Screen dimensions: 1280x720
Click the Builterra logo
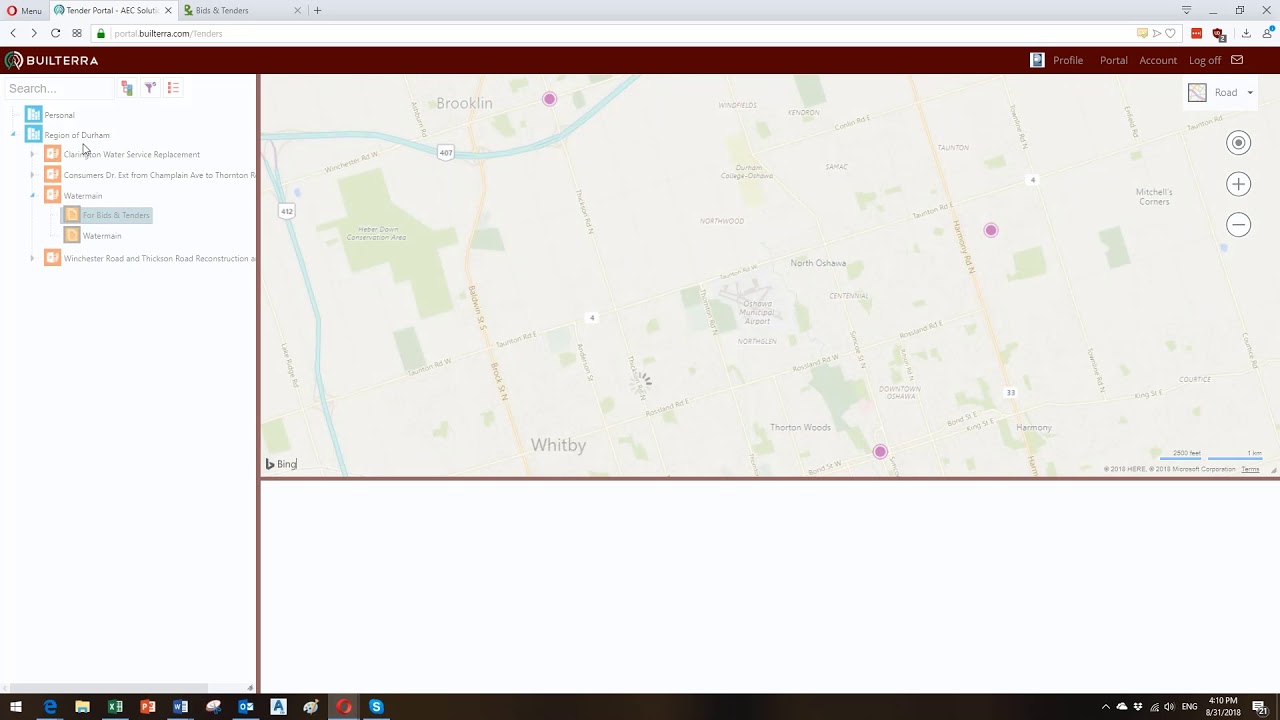pyautogui.click(x=52, y=60)
